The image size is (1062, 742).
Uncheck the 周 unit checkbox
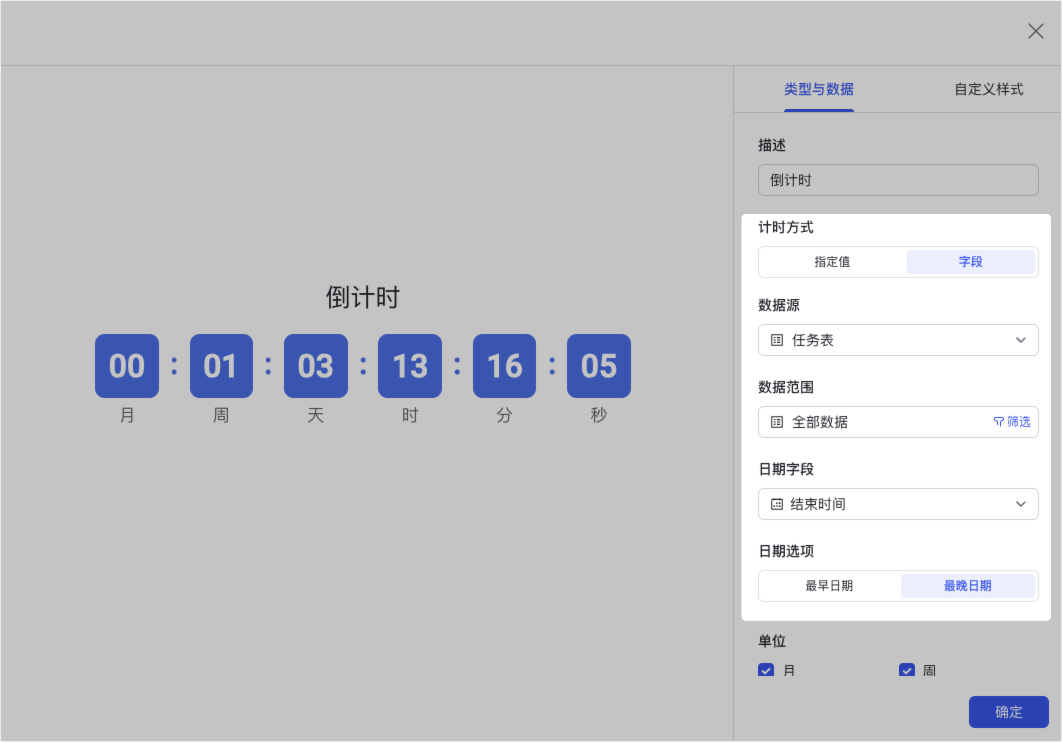(907, 670)
